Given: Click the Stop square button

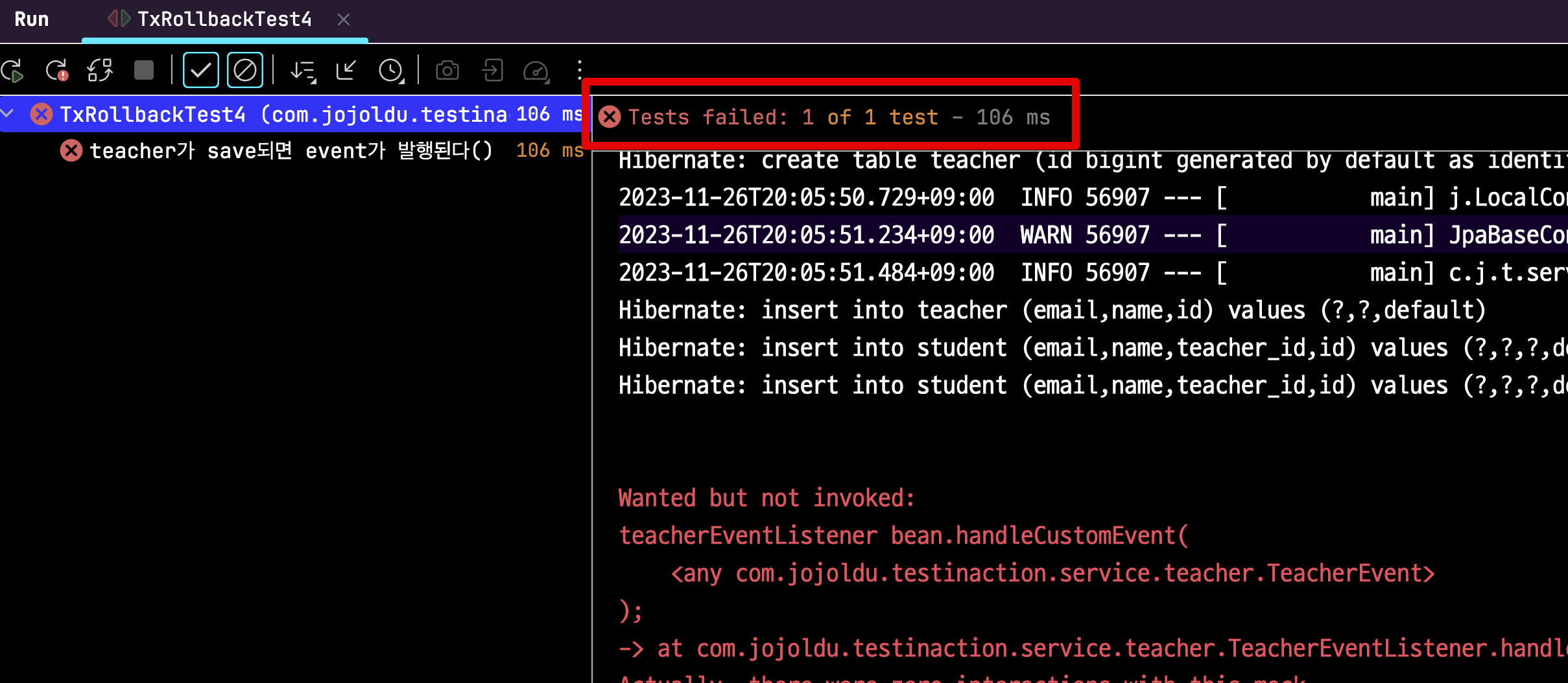Looking at the screenshot, I should (x=144, y=70).
